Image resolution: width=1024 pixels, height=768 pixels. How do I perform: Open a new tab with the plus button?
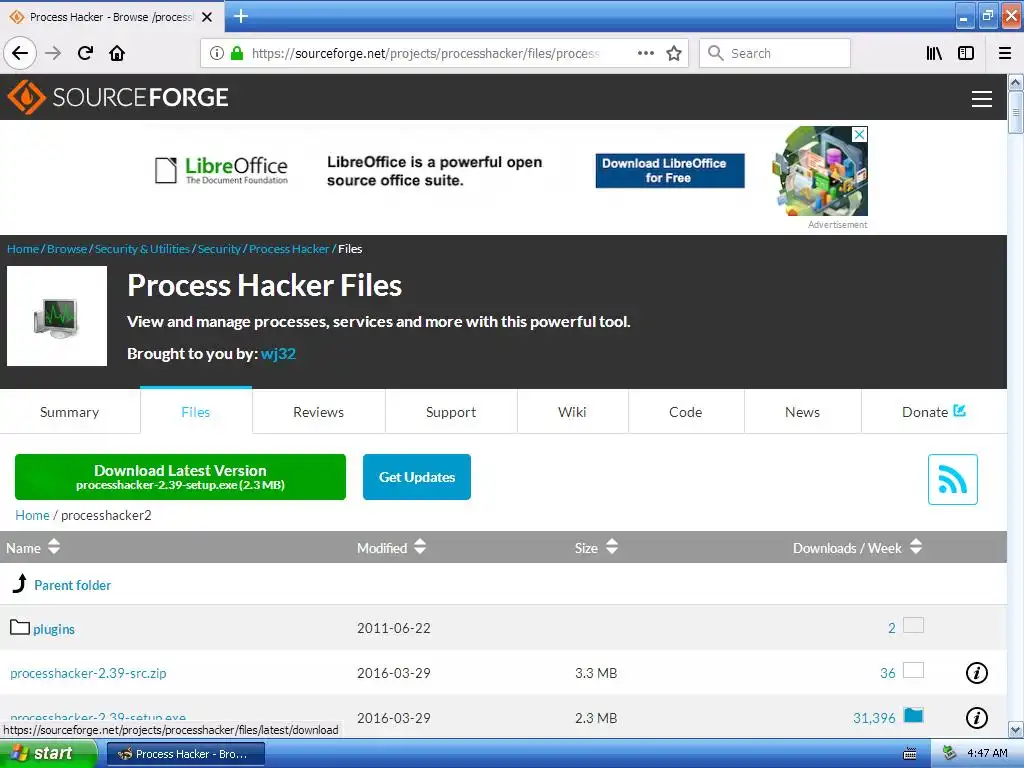240,16
